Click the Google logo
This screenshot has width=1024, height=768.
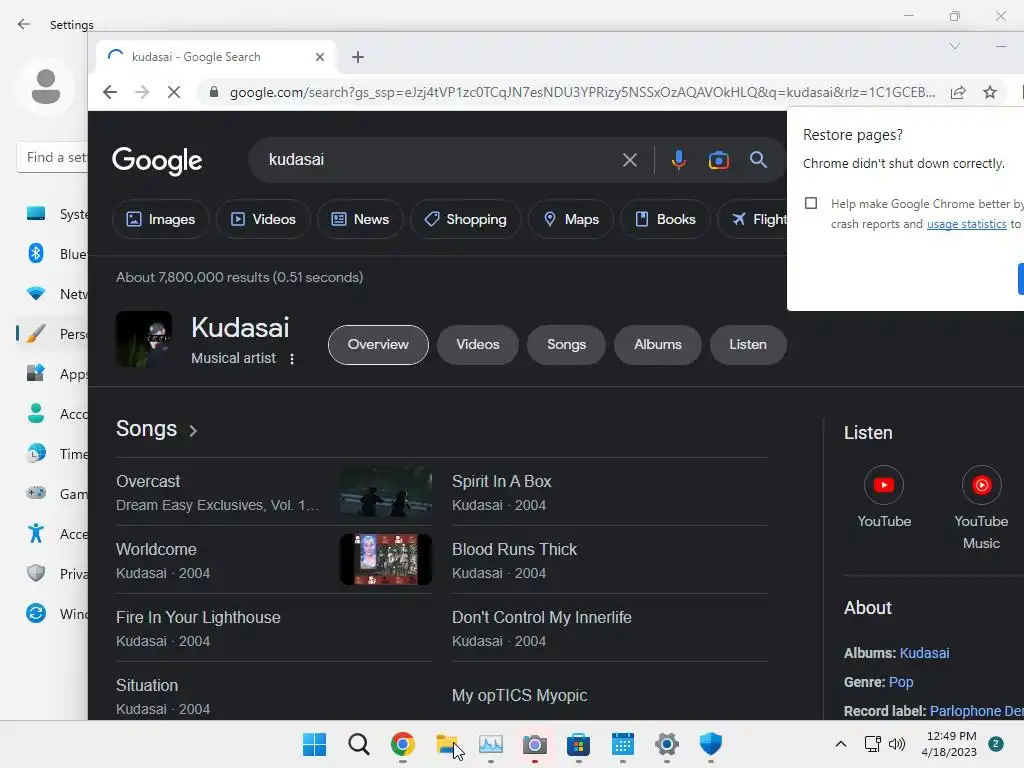157,161
